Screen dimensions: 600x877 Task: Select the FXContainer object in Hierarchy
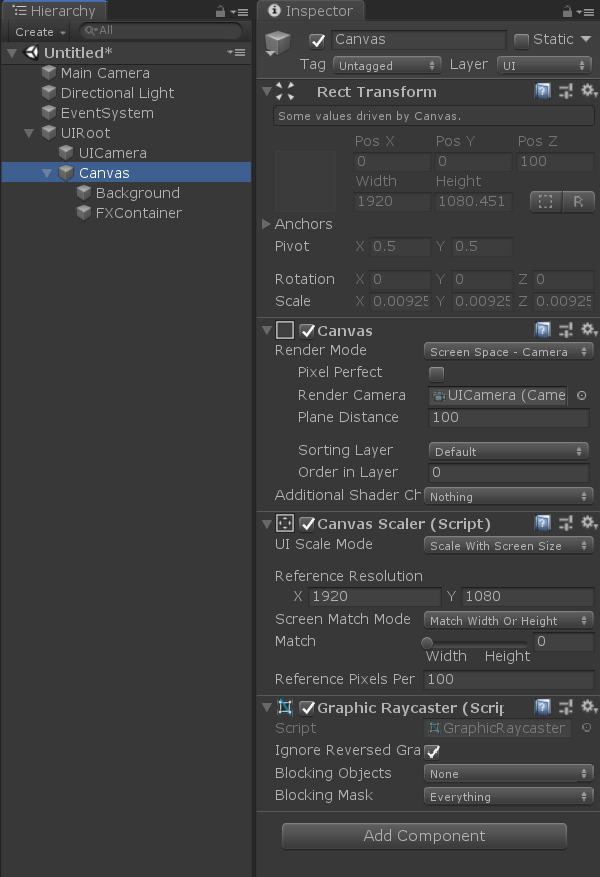tap(138, 213)
